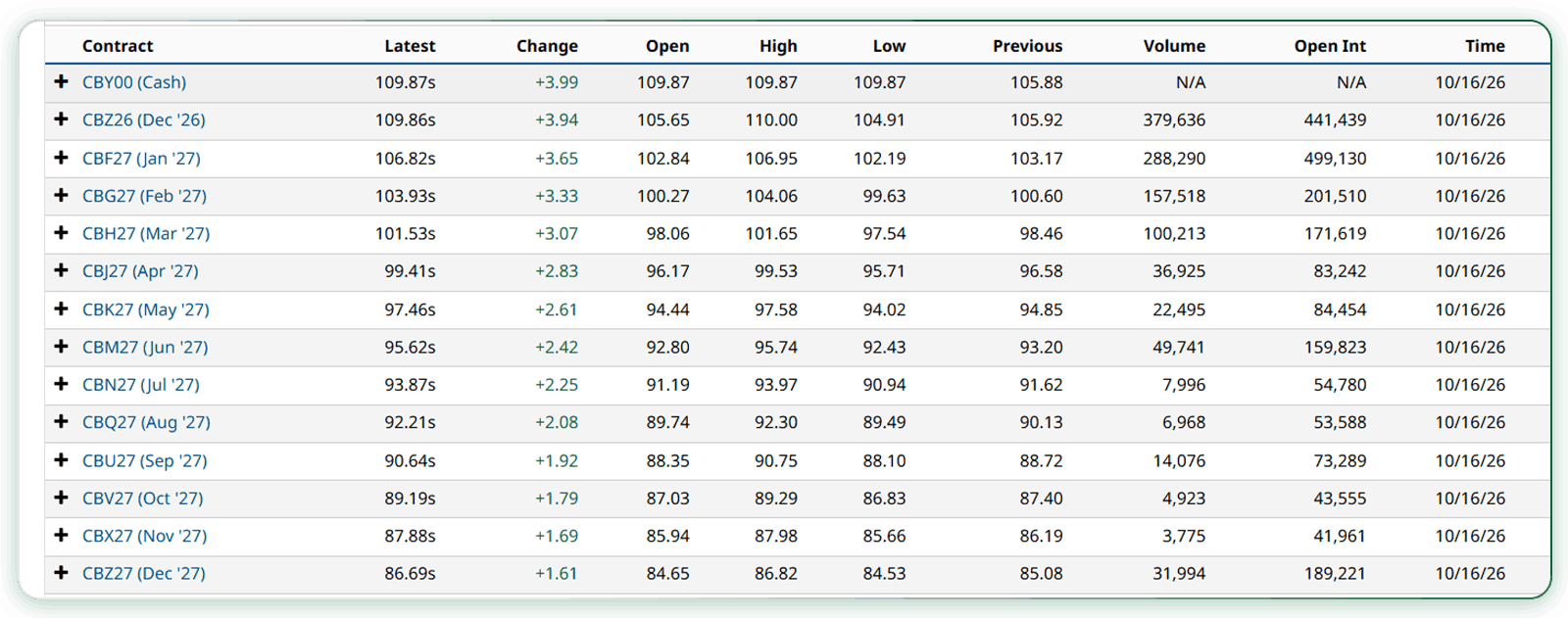Expand the CBF27 (Jan '27) row
Screen dimensions: 1568x618
[x=61, y=158]
